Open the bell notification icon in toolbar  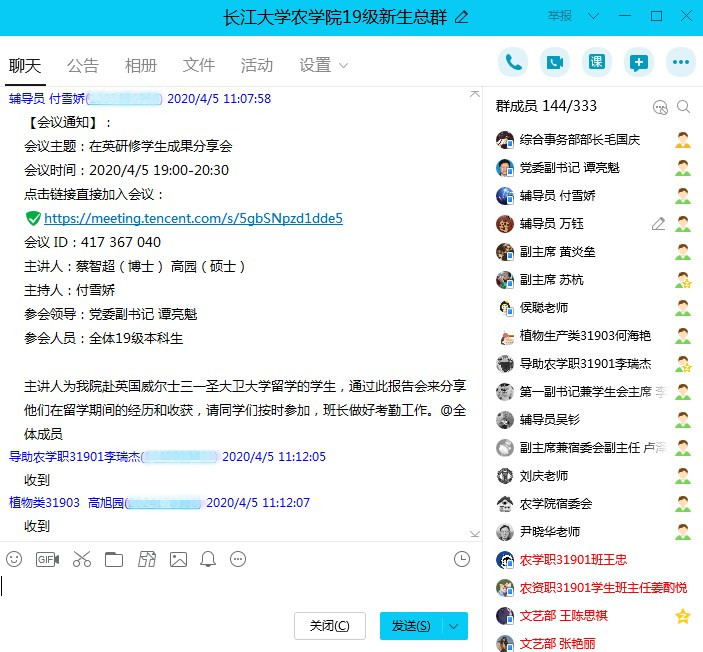208,559
